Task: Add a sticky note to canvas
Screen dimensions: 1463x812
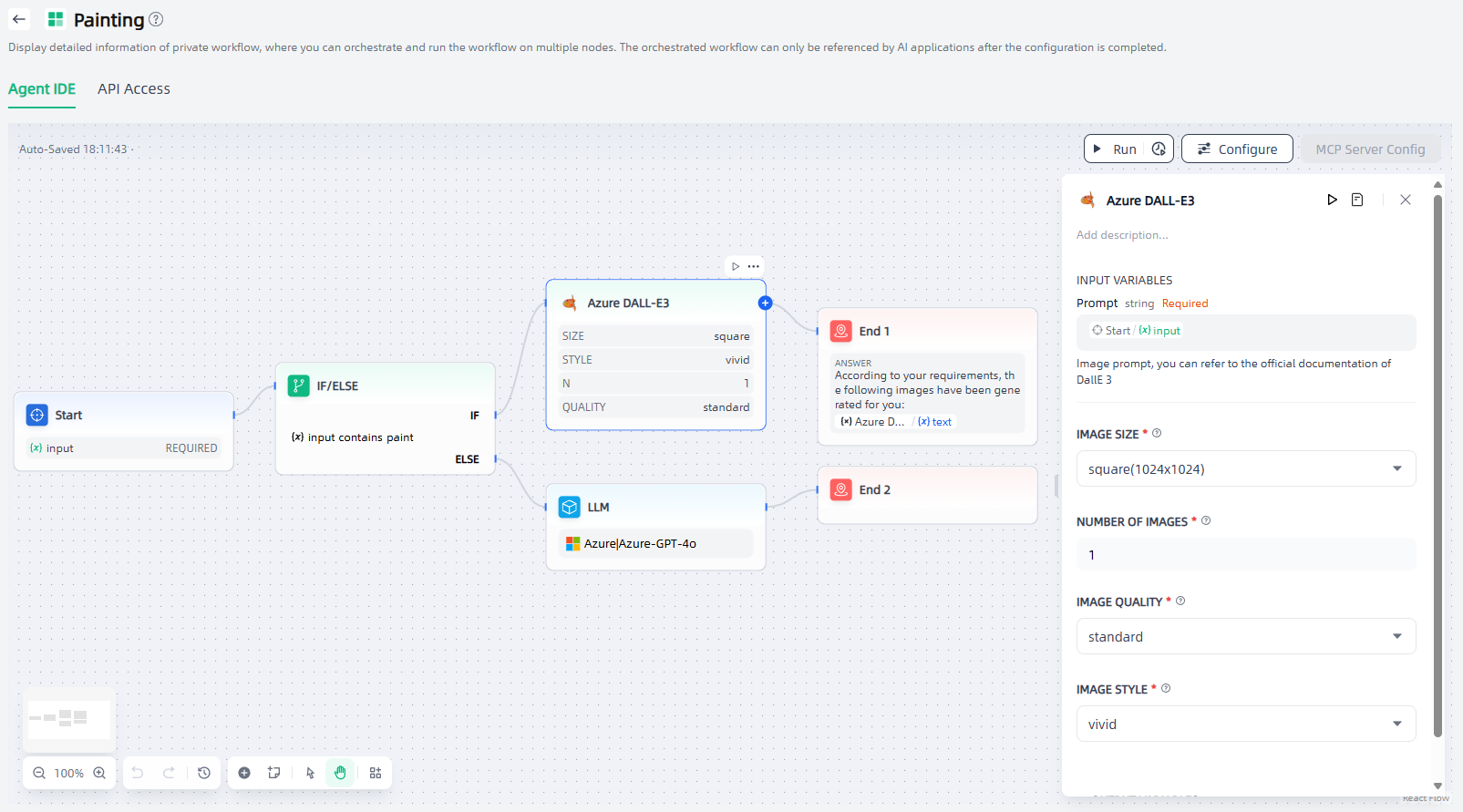Action: tap(273, 773)
